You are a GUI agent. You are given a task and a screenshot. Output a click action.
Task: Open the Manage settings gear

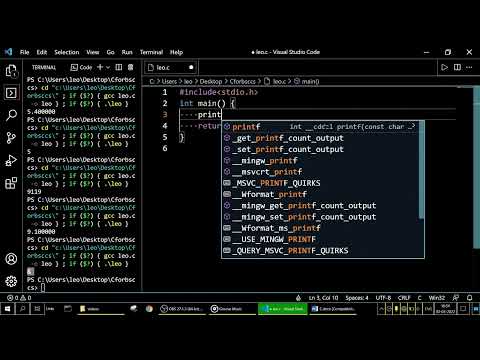(11, 281)
